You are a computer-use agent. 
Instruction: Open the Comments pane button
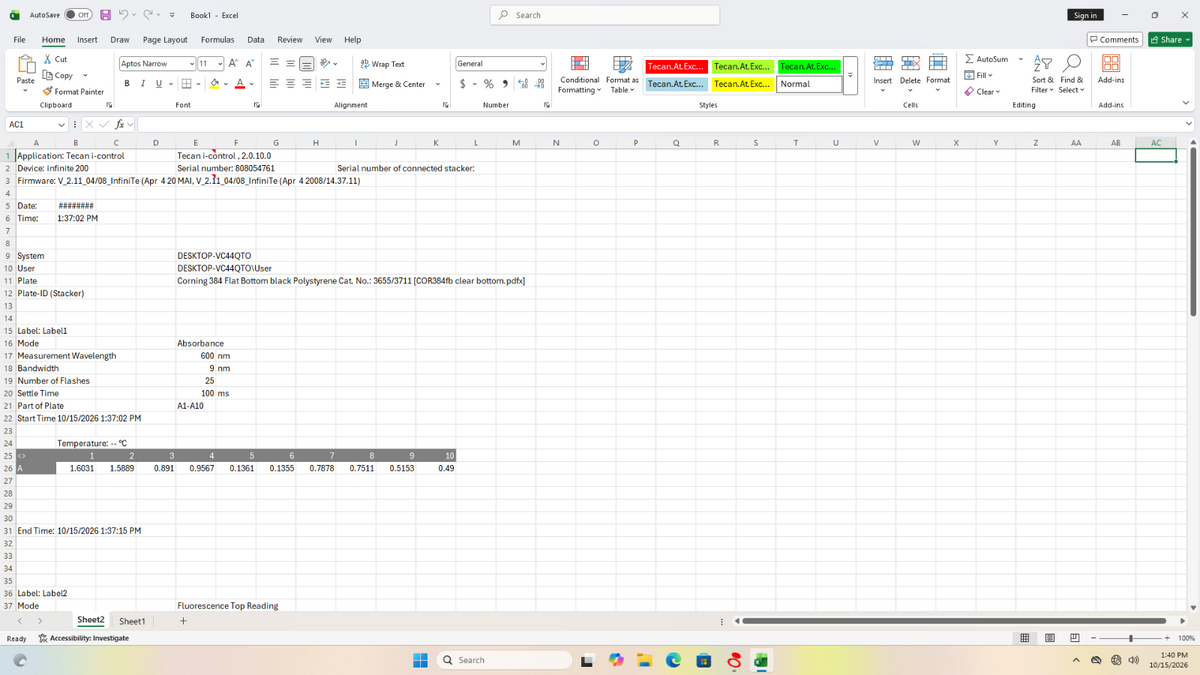[1115, 39]
